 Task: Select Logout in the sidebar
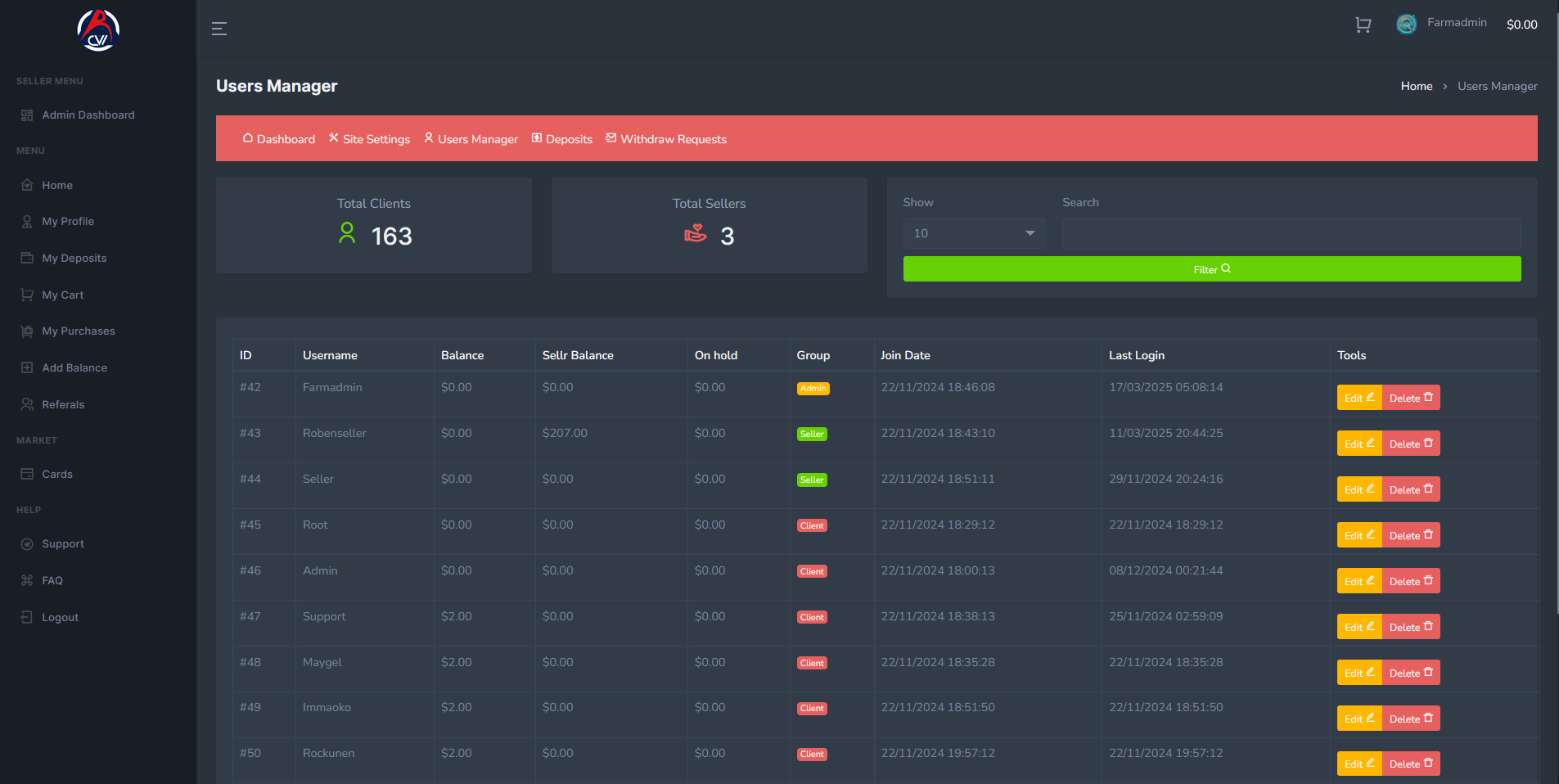(x=60, y=618)
